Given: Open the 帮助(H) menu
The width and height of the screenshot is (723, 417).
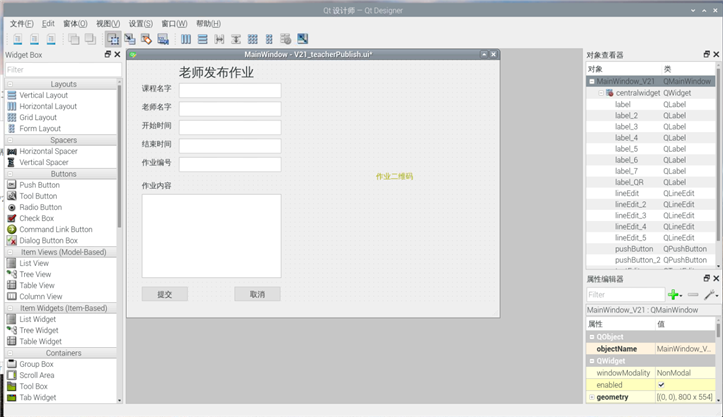Looking at the screenshot, I should point(208,24).
